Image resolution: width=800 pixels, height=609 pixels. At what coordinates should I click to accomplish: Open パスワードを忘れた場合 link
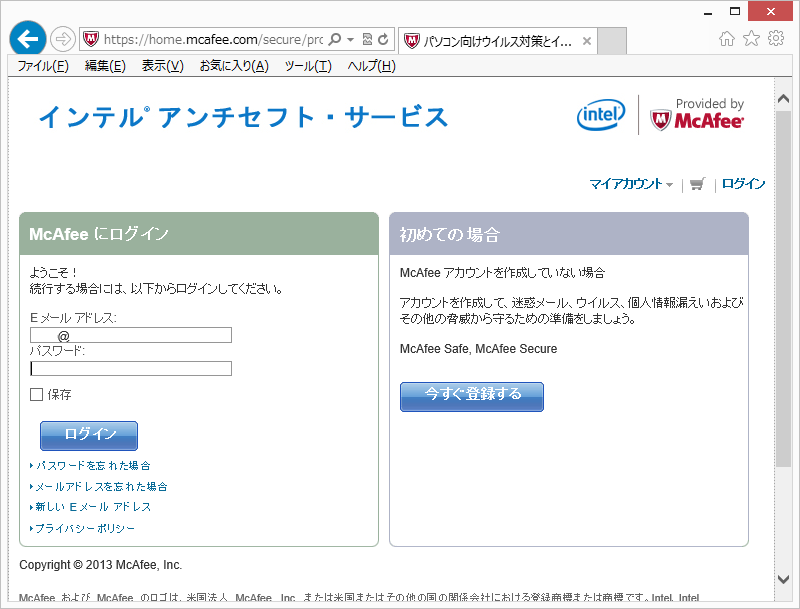click(93, 466)
